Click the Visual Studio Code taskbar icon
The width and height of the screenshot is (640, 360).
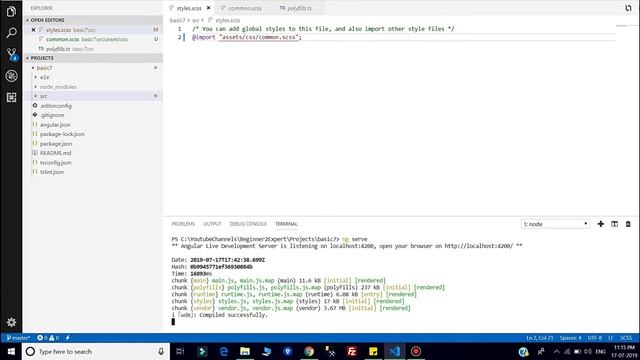click(394, 351)
